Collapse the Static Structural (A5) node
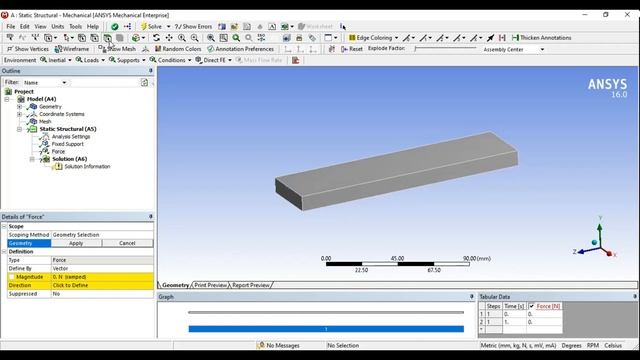This screenshot has height=360, width=640. point(19,129)
